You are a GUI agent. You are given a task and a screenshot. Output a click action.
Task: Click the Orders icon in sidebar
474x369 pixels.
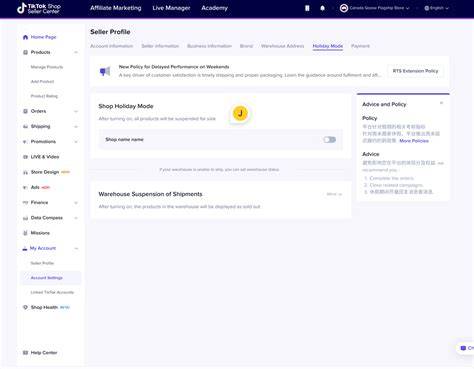(25, 111)
